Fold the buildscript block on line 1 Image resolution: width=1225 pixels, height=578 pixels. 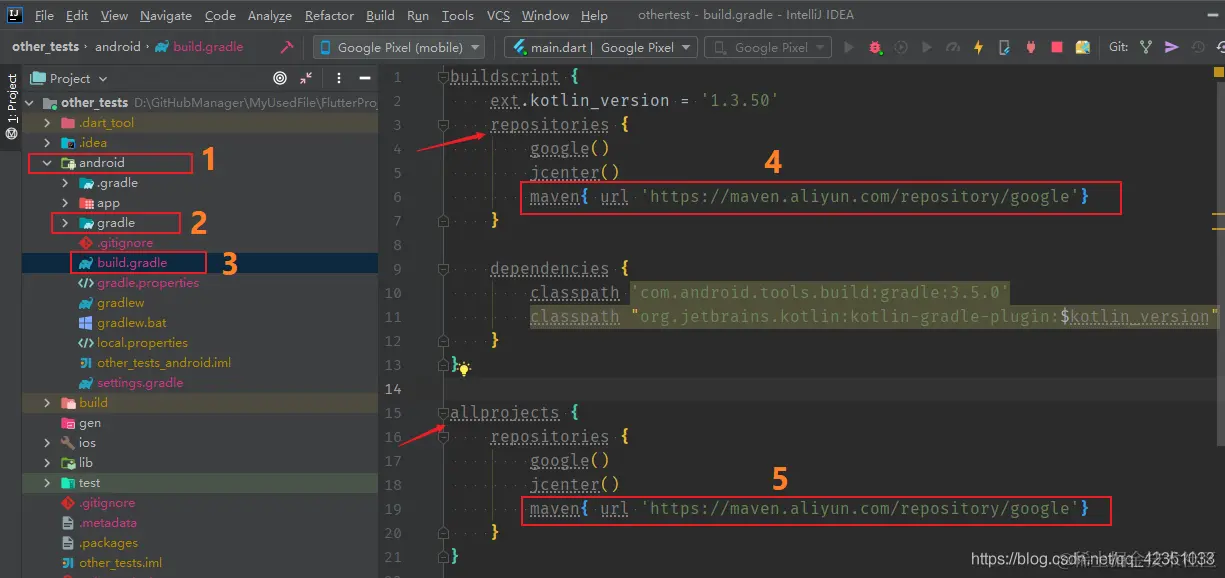[x=443, y=77]
